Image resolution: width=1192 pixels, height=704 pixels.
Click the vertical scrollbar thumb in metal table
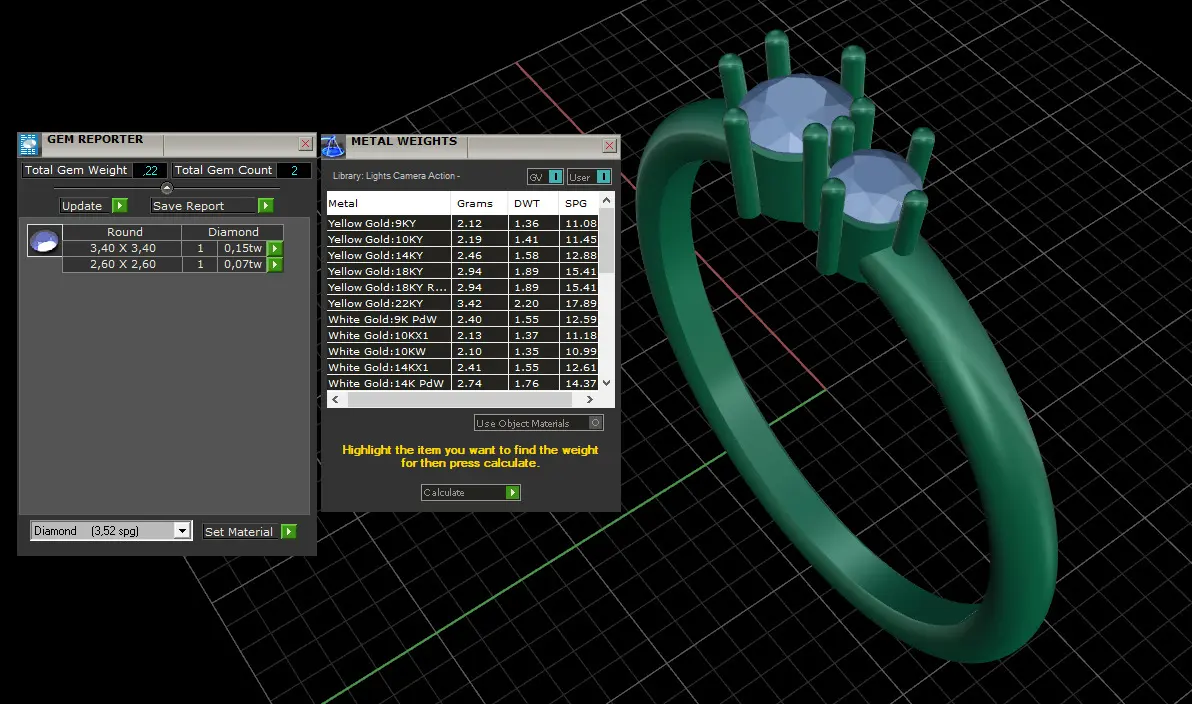click(x=606, y=240)
